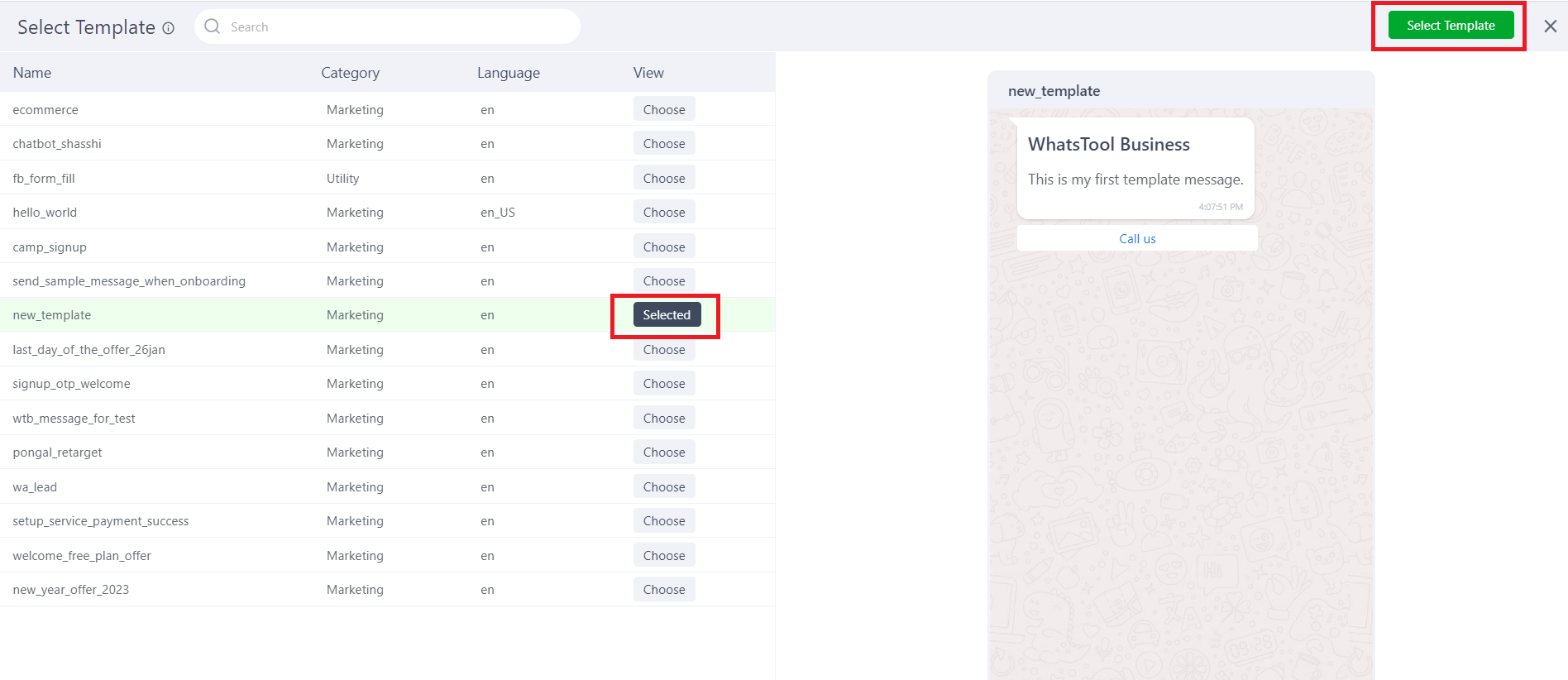Click the Category column header
Viewport: 1568px width, 680px height.
(x=350, y=73)
